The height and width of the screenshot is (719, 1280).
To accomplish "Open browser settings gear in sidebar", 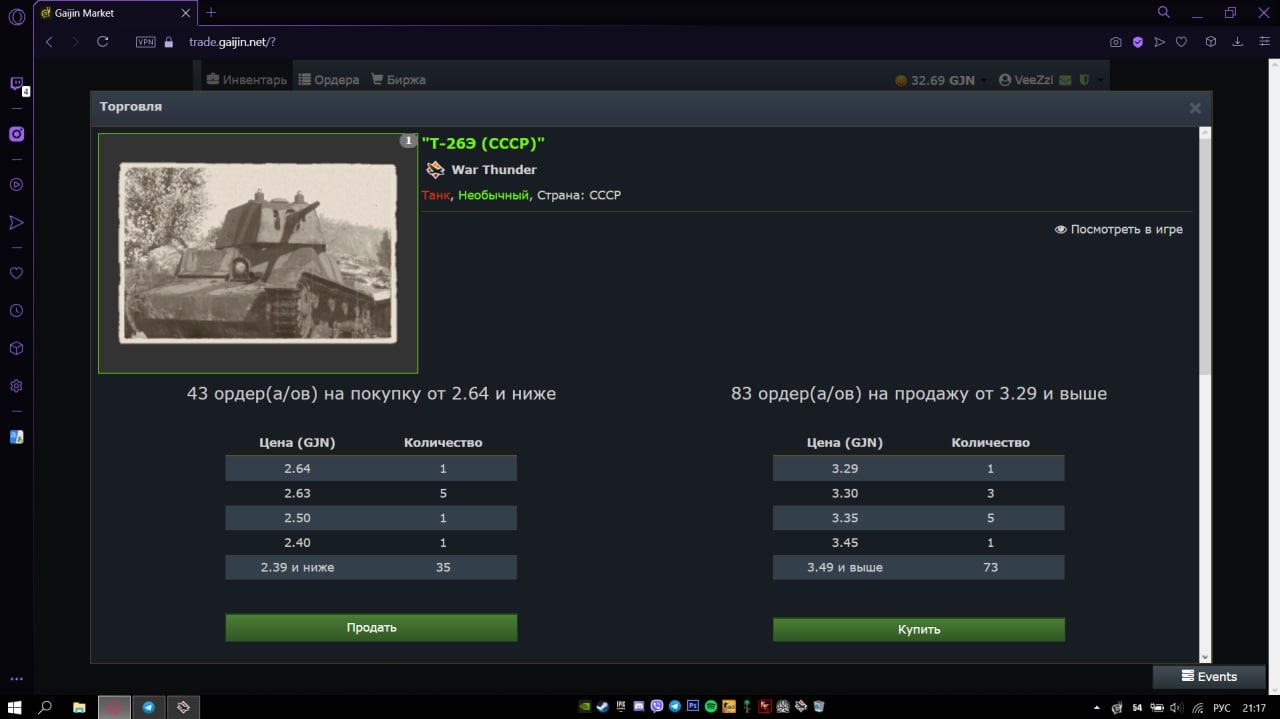I will 16,386.
